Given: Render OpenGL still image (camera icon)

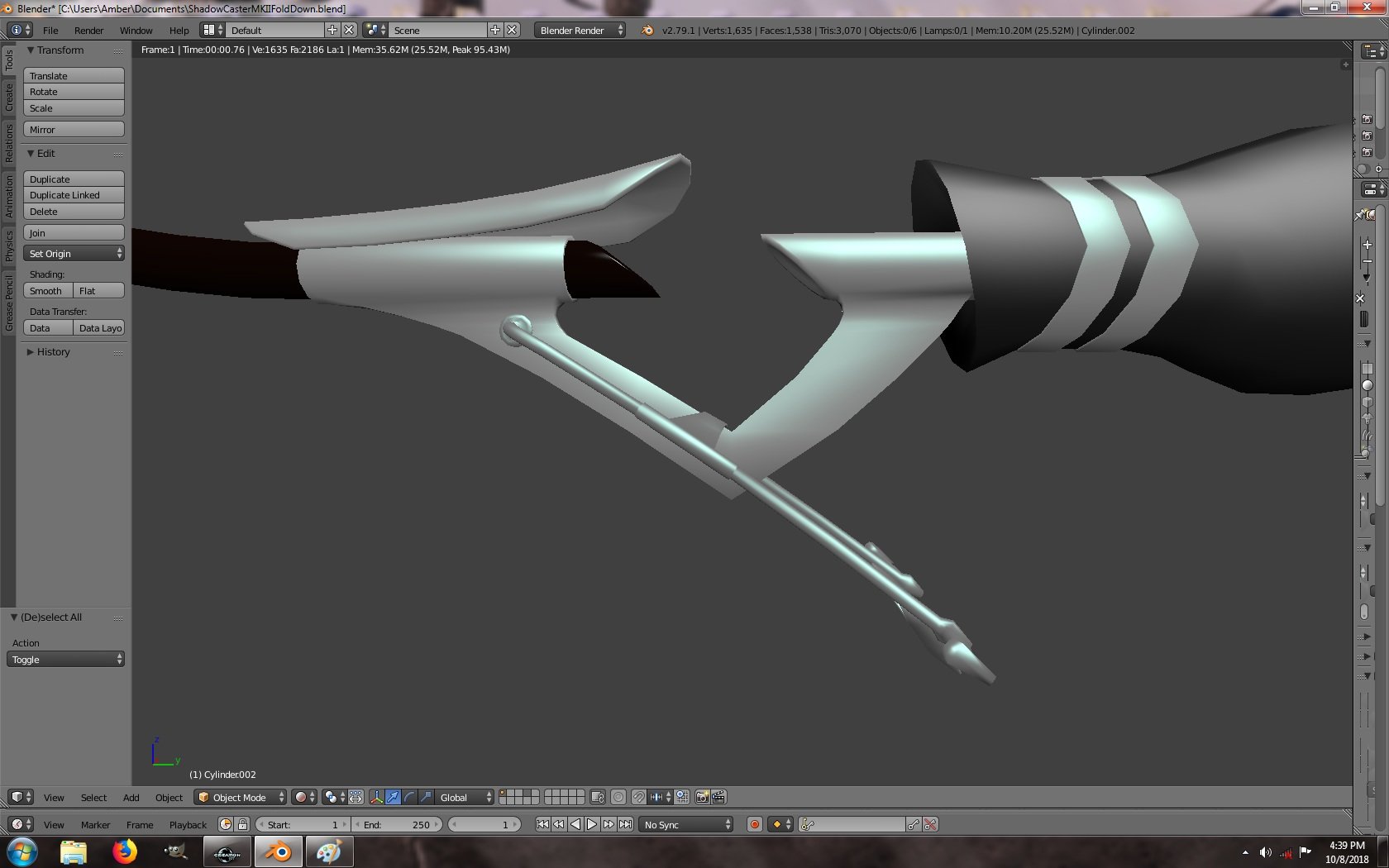Looking at the screenshot, I should [x=703, y=797].
